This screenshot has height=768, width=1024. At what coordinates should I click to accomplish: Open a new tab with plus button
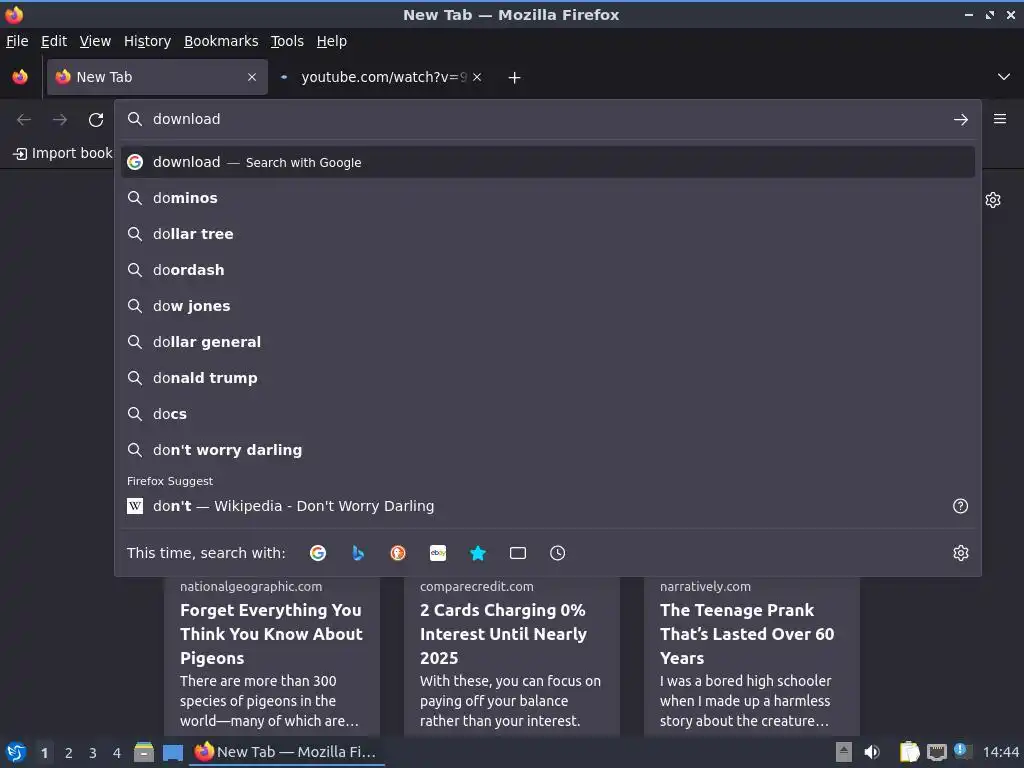coord(515,78)
